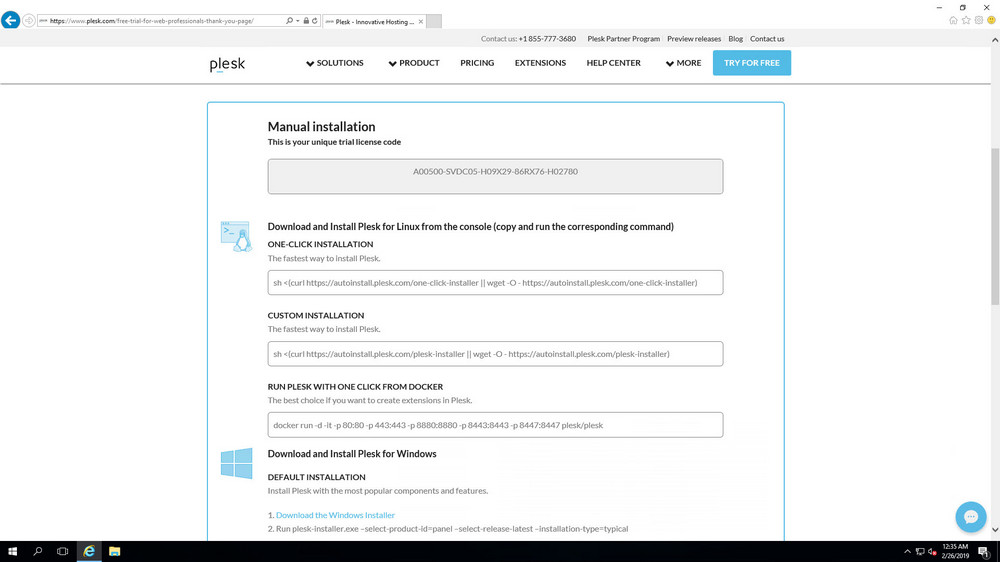Click the browser forward arrow button
Image resolution: width=1000 pixels, height=562 pixels.
(29, 21)
